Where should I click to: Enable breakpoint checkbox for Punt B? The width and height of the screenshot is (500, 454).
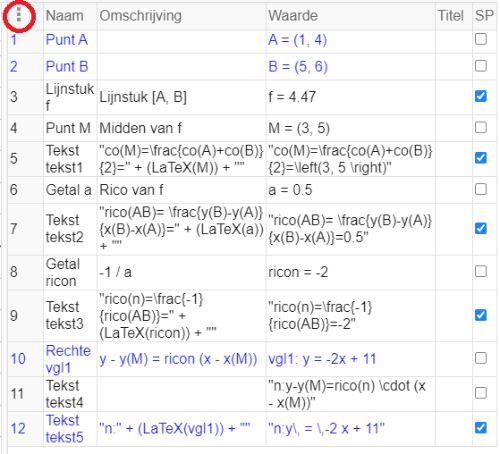pos(481,66)
